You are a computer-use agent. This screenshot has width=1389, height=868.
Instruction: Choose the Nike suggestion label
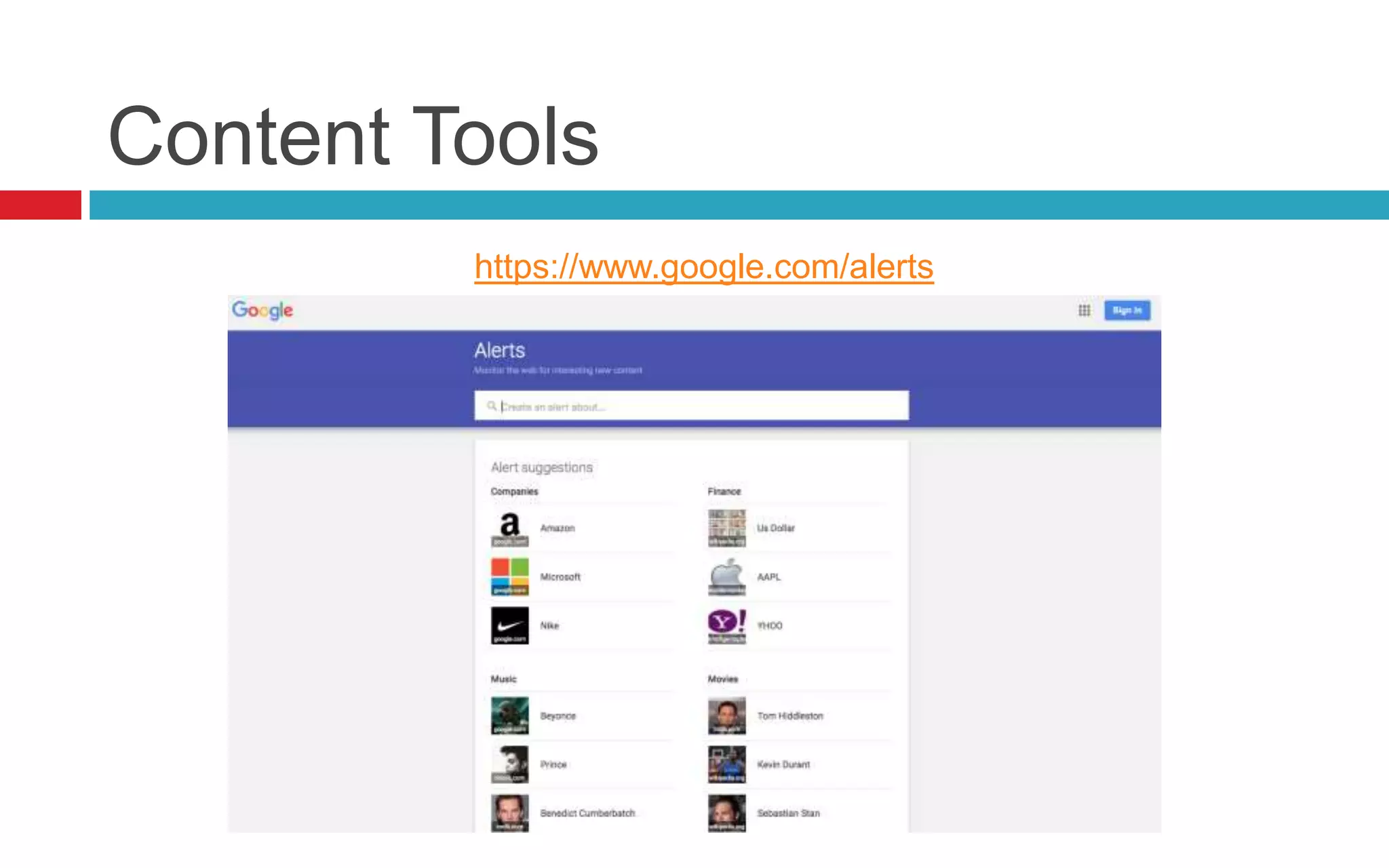coord(549,626)
